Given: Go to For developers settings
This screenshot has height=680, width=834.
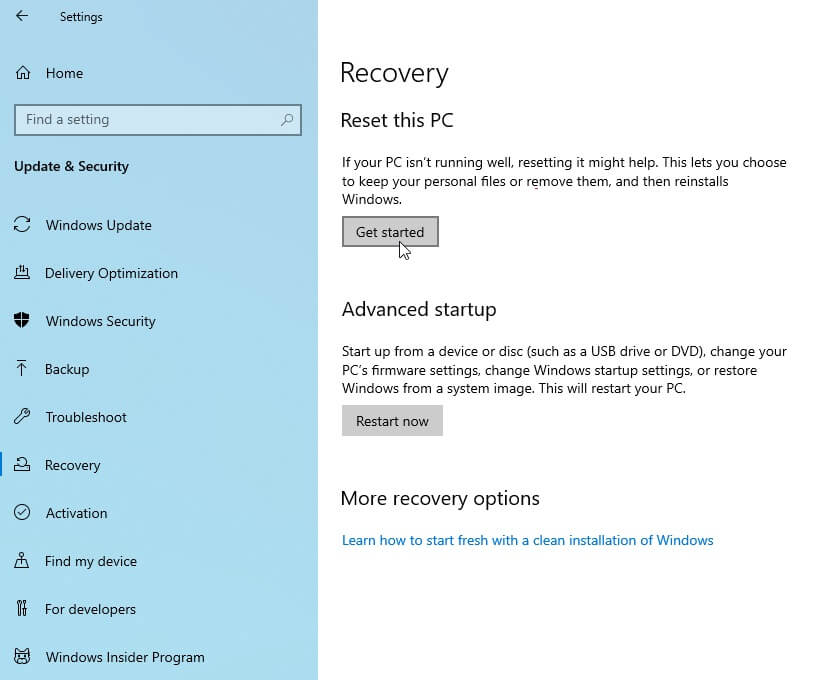Looking at the screenshot, I should tap(90, 609).
